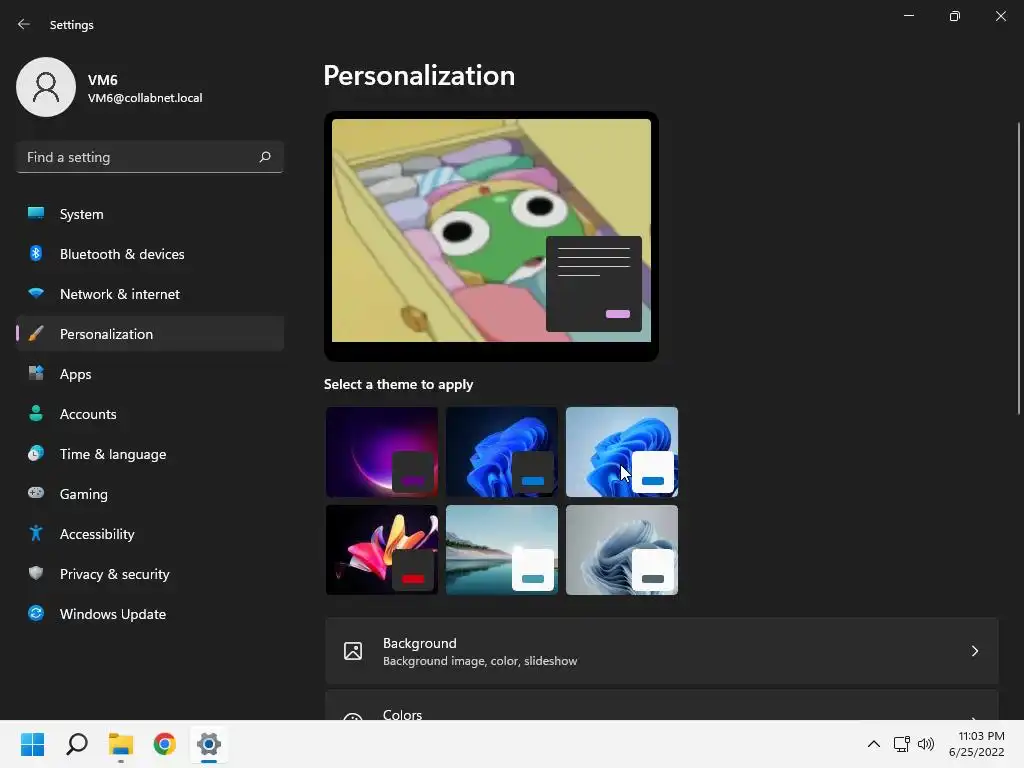
Task: Click the network tray icon
Action: 902,744
